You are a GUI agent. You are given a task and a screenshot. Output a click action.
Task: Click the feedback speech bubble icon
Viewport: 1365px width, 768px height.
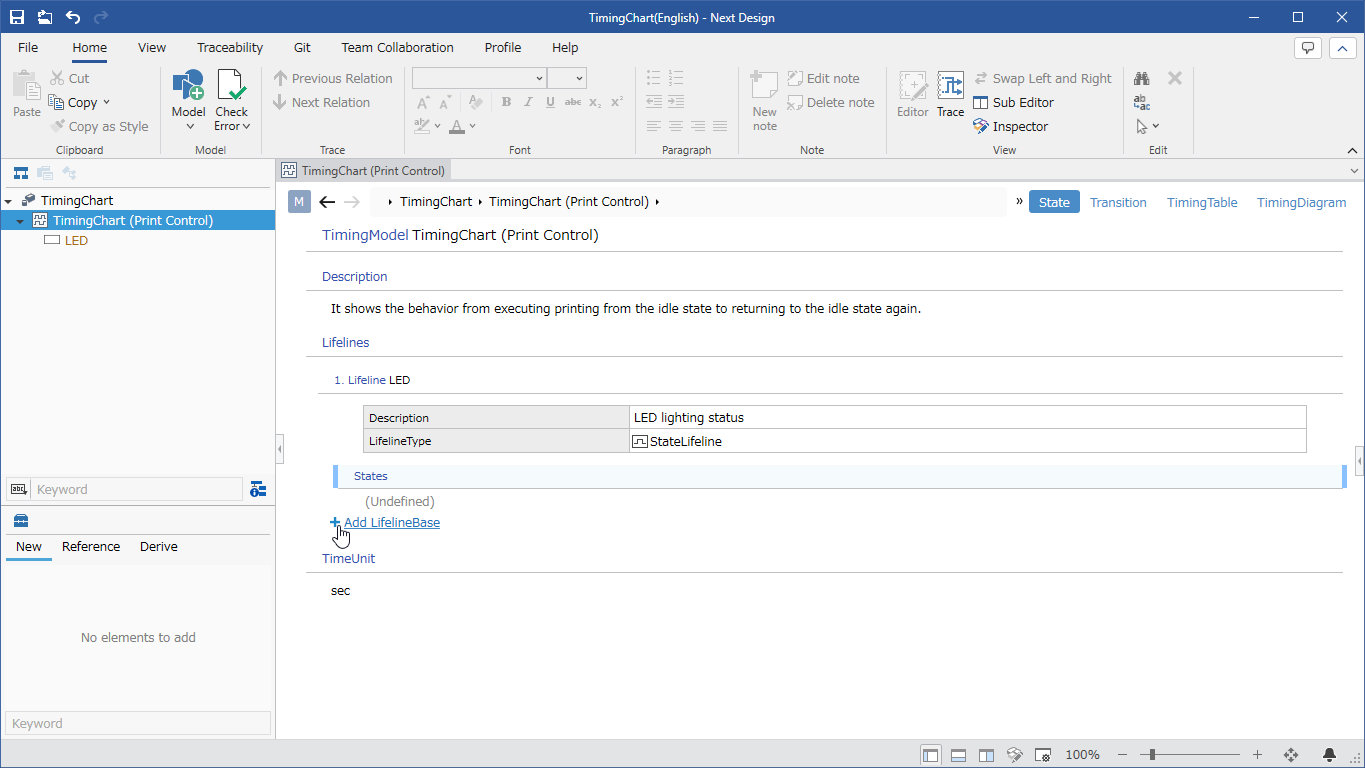[x=1308, y=48]
